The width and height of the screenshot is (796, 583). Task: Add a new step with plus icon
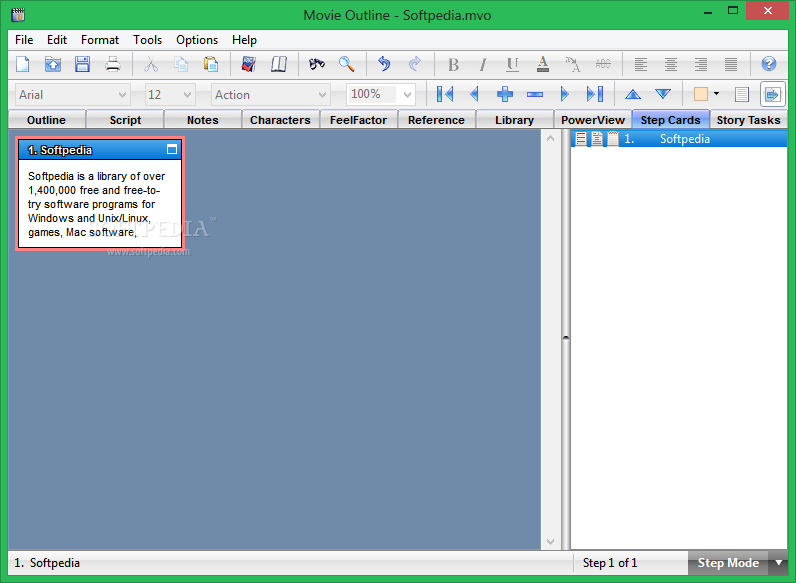pos(505,94)
